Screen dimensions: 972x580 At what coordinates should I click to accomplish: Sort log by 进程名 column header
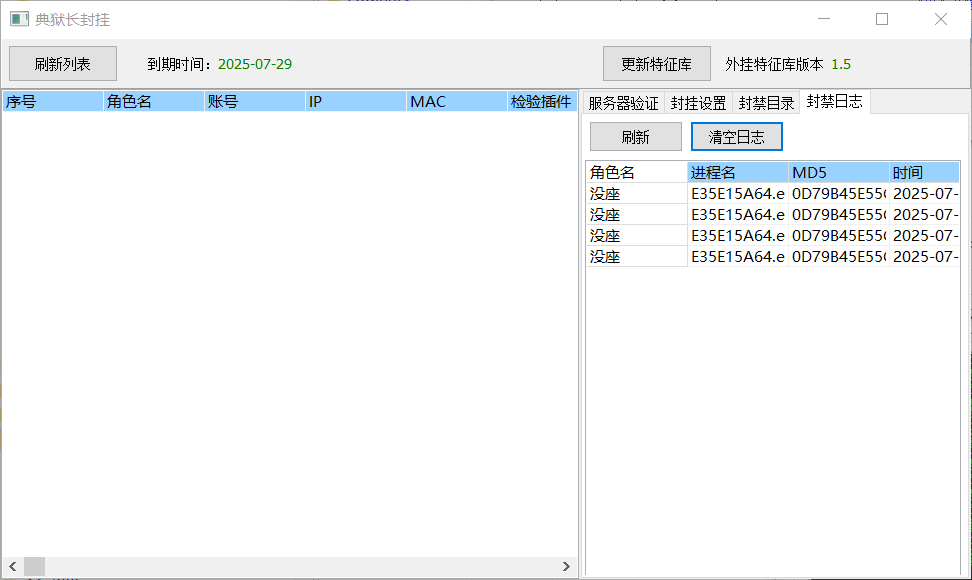[737, 172]
